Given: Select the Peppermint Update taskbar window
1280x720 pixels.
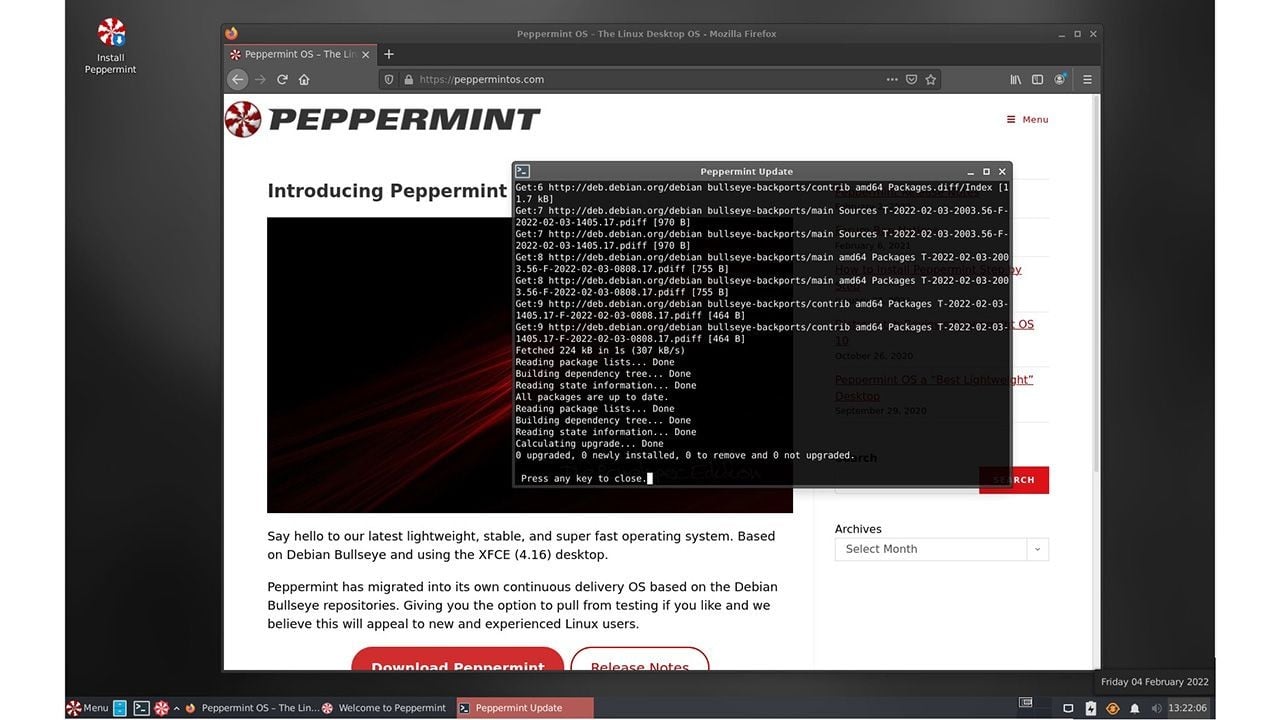Looking at the screenshot, I should pyautogui.click(x=525, y=708).
